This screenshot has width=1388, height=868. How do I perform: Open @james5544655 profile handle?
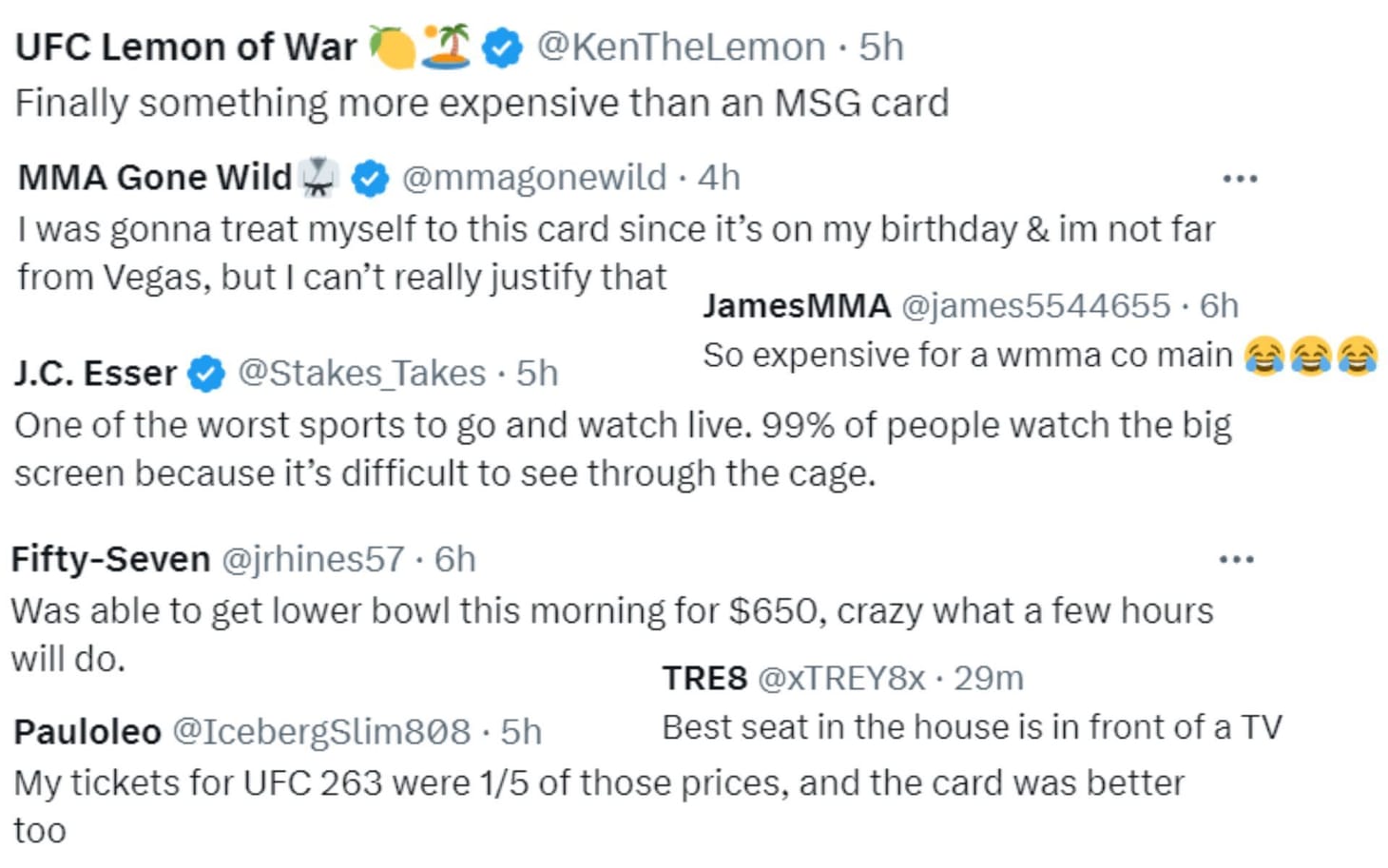(1035, 306)
